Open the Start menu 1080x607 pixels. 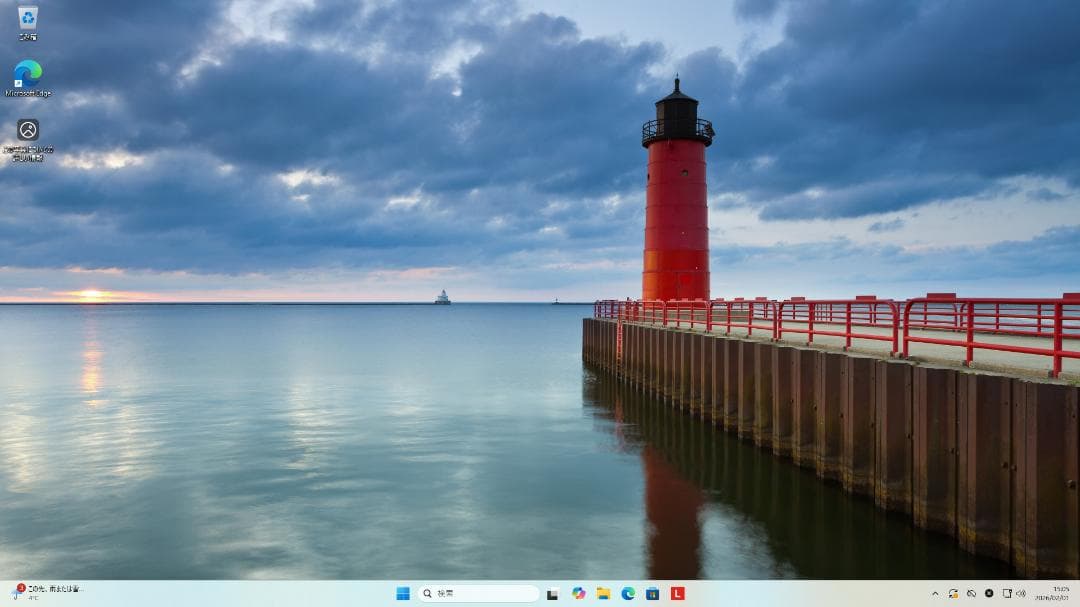click(405, 593)
